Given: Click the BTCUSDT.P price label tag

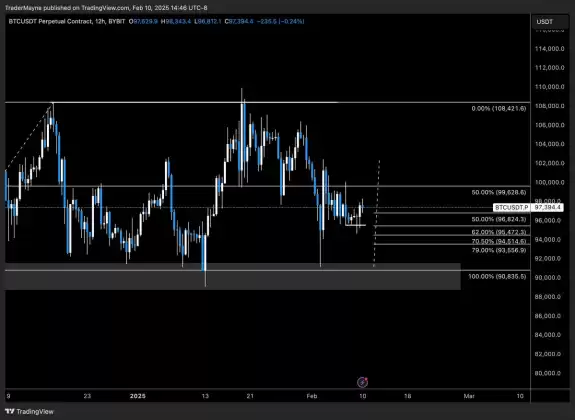Looking at the screenshot, I should [512, 208].
